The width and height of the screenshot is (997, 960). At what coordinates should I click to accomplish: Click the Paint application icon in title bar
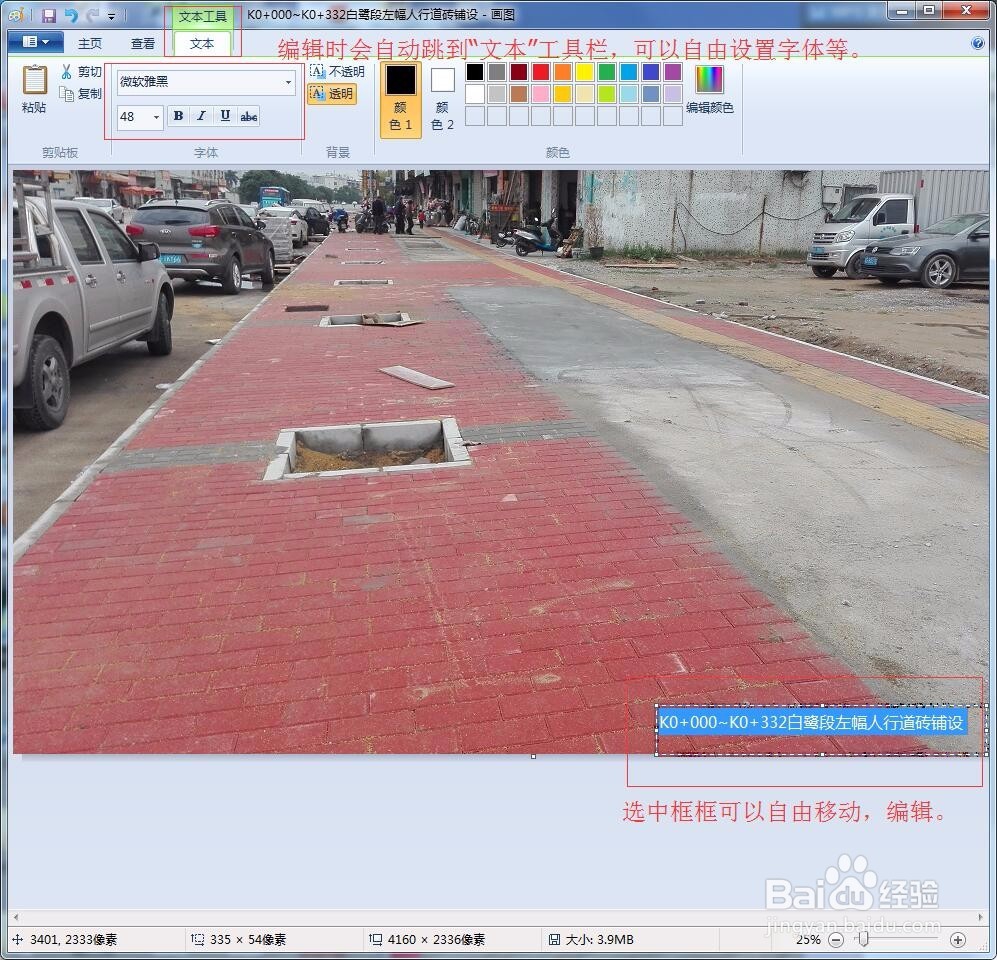coord(16,14)
